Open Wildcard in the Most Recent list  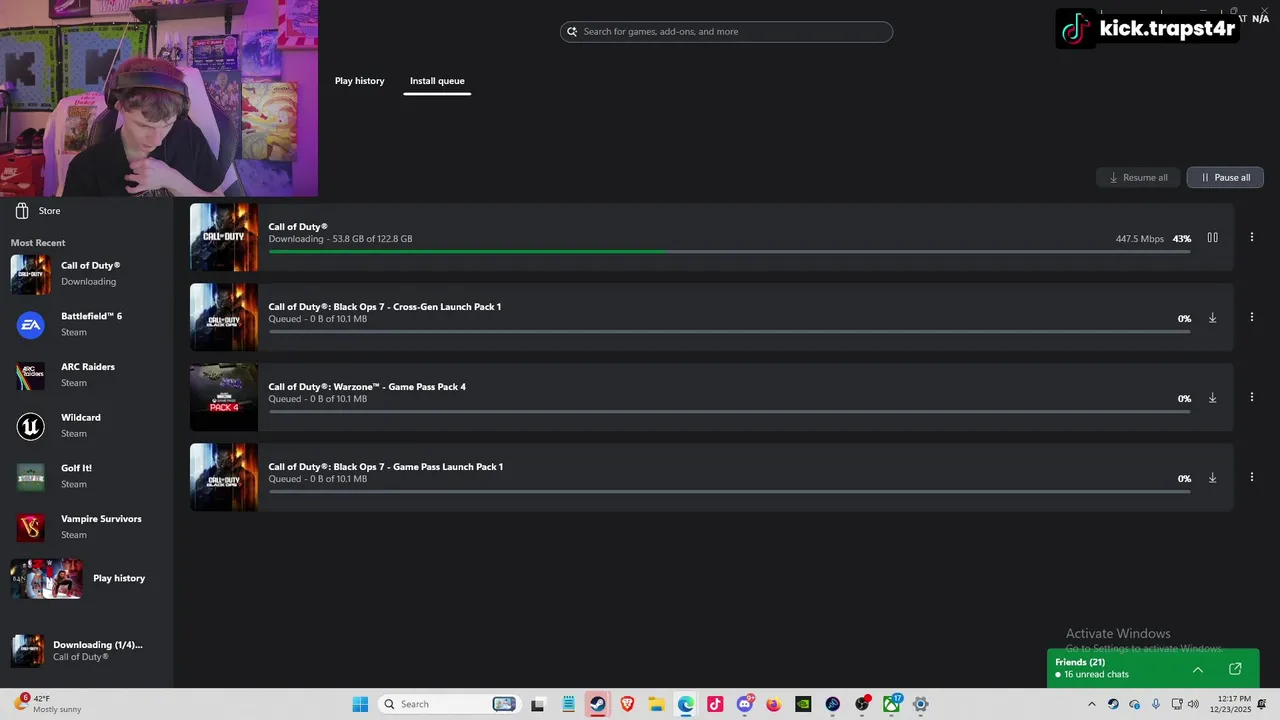click(x=87, y=426)
